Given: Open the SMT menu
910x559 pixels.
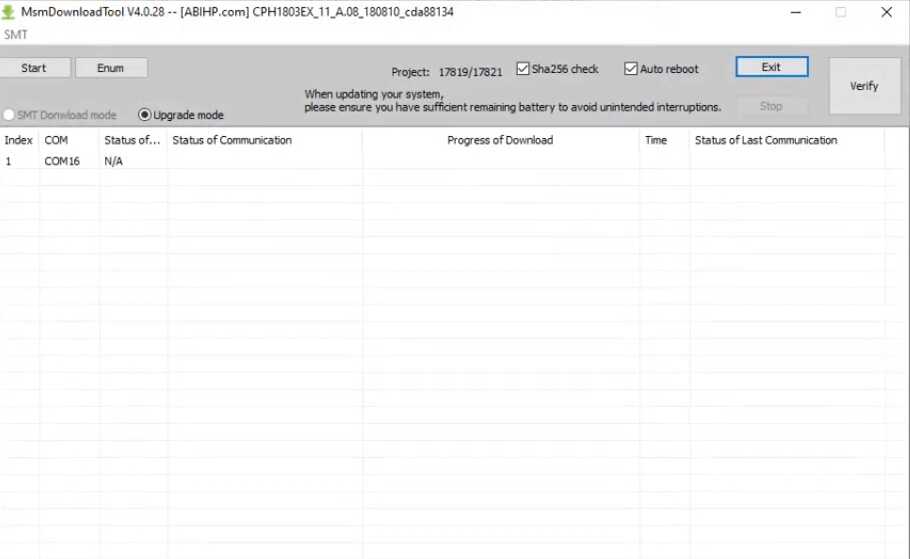Looking at the screenshot, I should (x=16, y=35).
